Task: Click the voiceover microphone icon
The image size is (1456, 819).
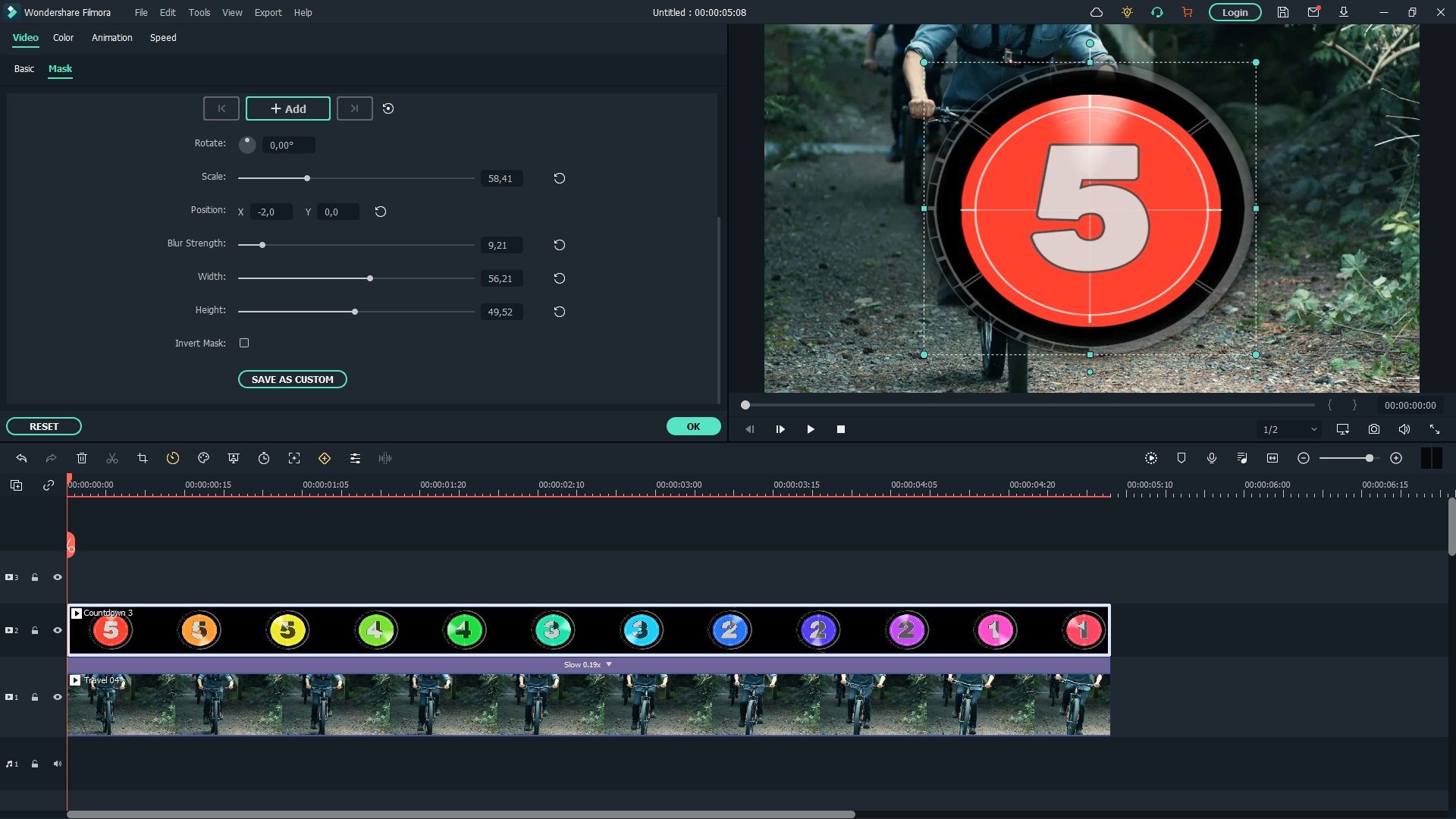Action: point(1212,458)
